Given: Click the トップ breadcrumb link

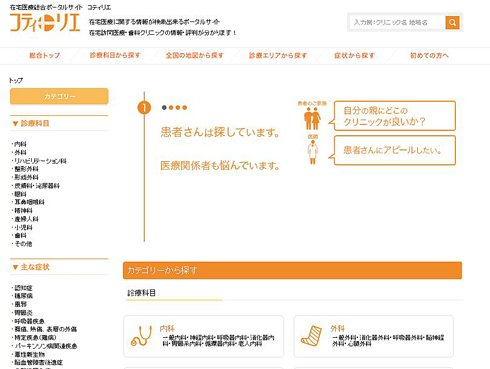Looking at the screenshot, I should [16, 80].
